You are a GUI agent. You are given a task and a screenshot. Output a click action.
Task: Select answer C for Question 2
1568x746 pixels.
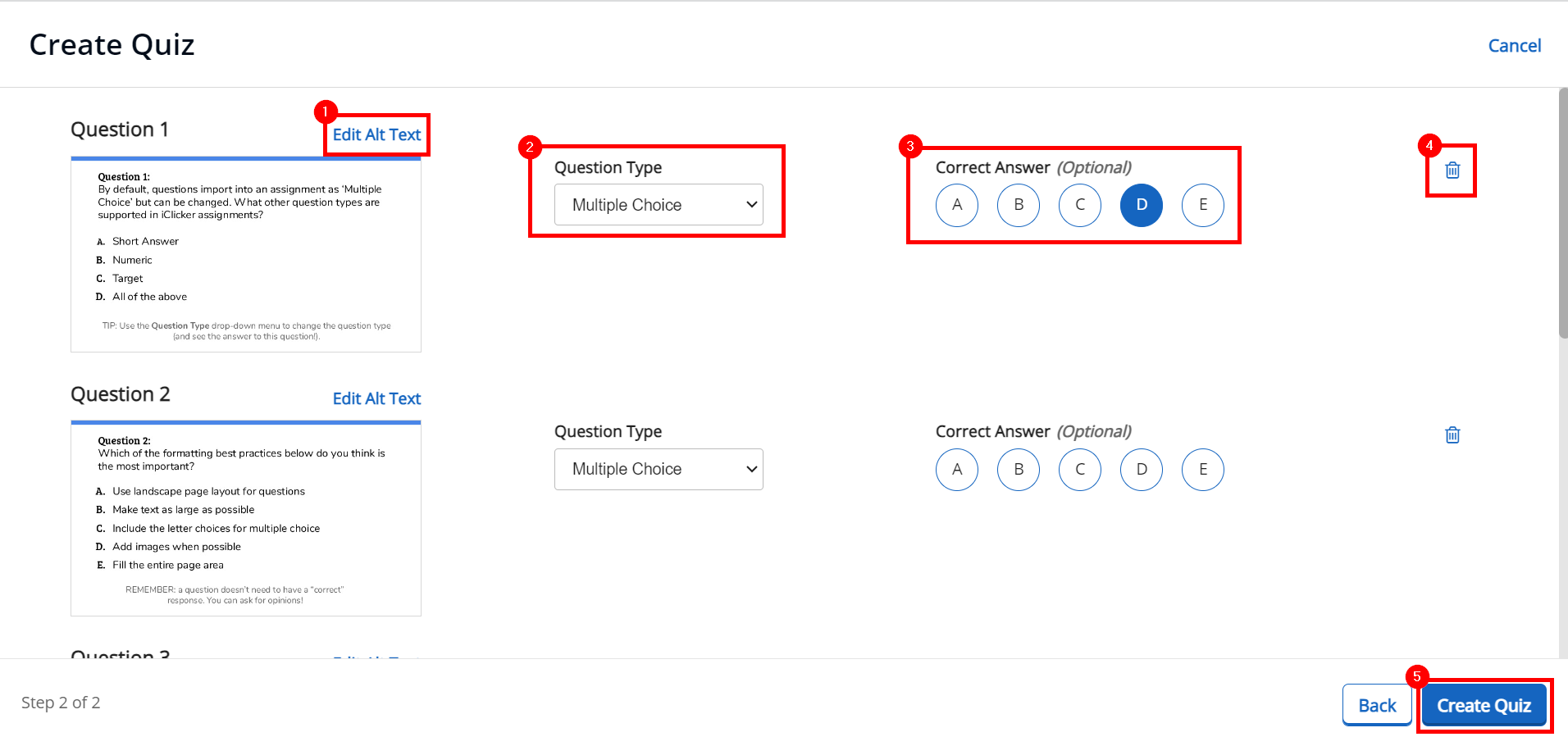coord(1079,469)
